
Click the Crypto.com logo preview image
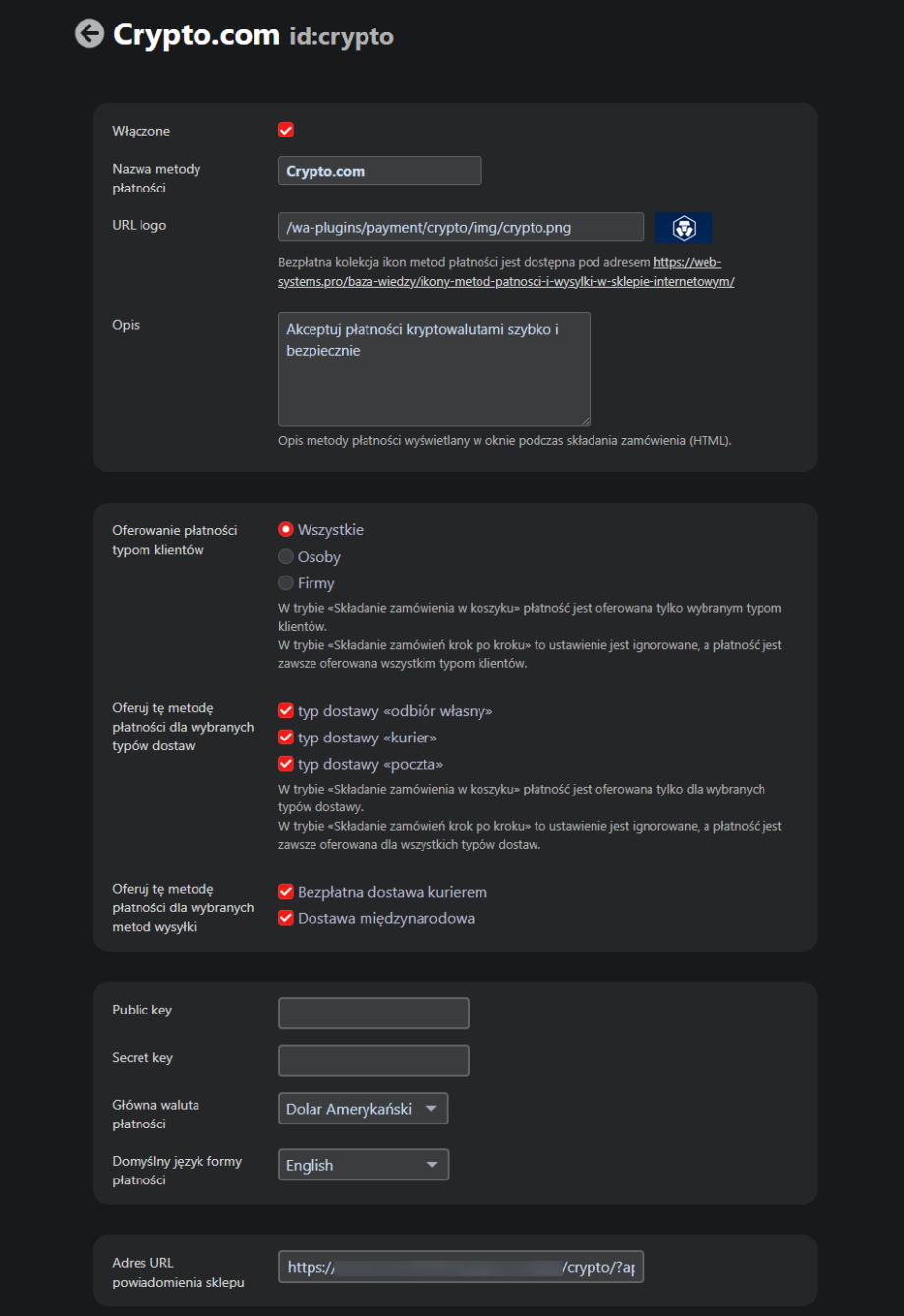pos(684,228)
